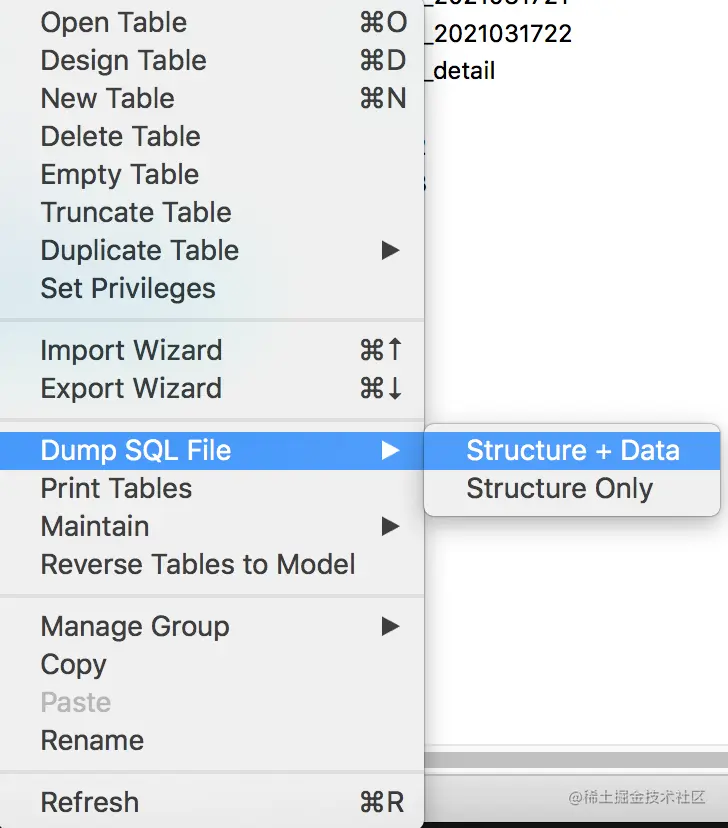The height and width of the screenshot is (828, 728).
Task: Choose Open Table from the context menu
Action: coord(113,23)
